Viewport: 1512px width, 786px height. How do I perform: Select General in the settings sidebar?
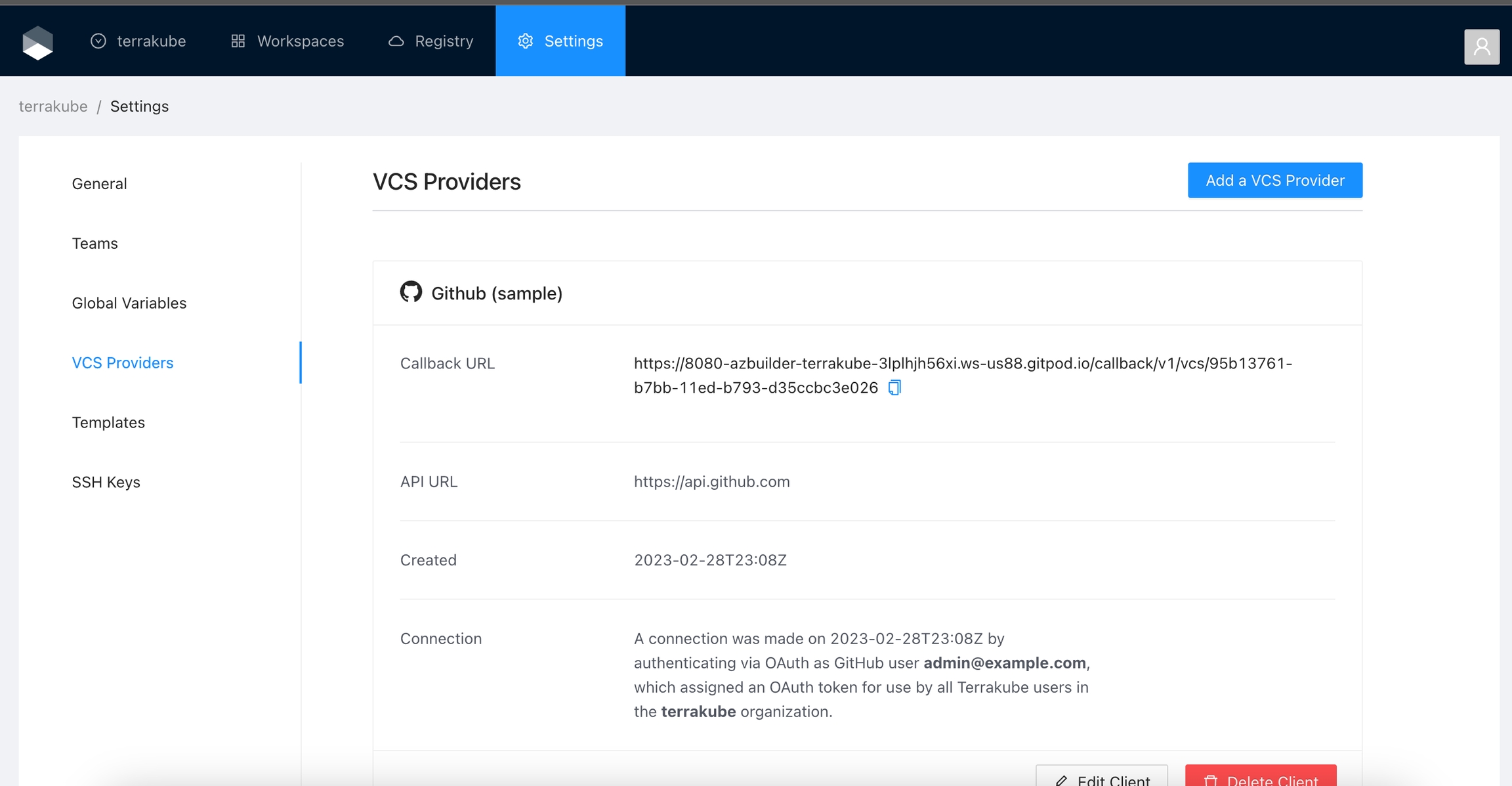point(100,183)
